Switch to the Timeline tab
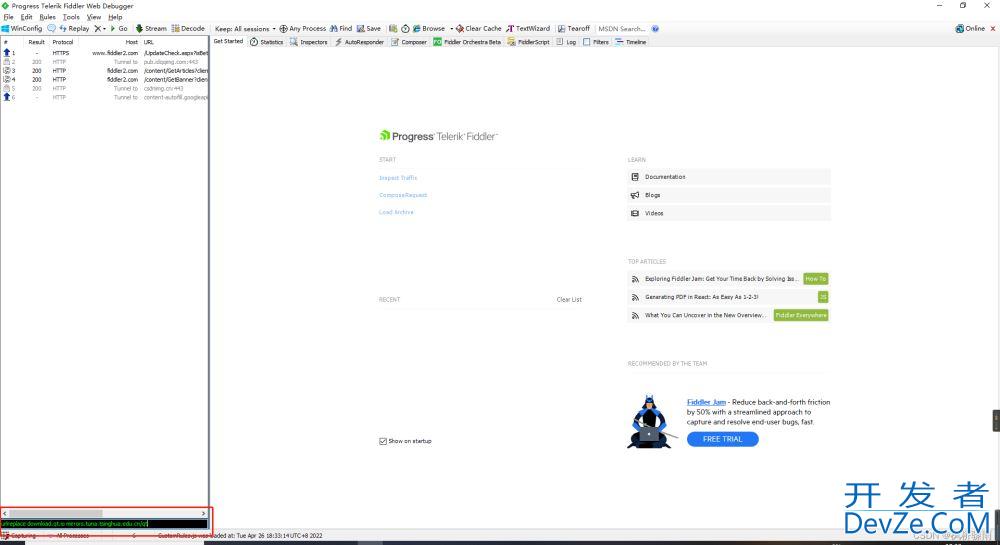 coord(631,42)
